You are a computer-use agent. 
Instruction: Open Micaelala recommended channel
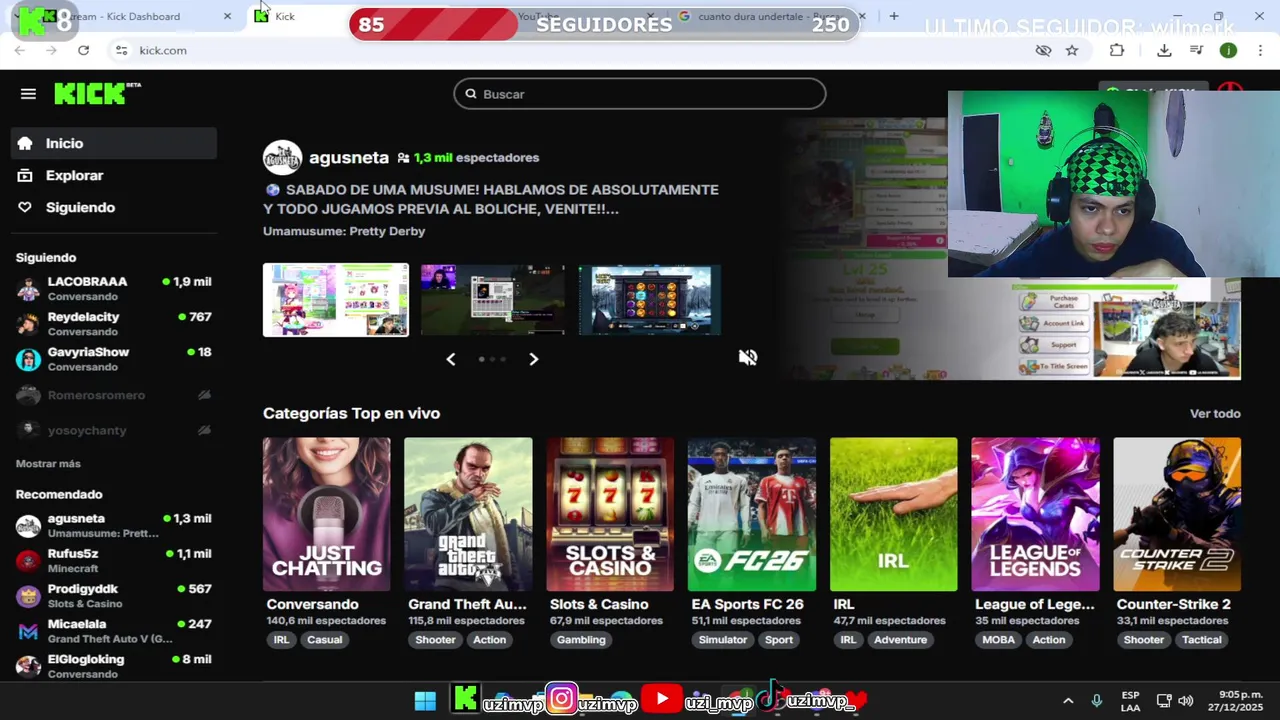pyautogui.click(x=114, y=630)
